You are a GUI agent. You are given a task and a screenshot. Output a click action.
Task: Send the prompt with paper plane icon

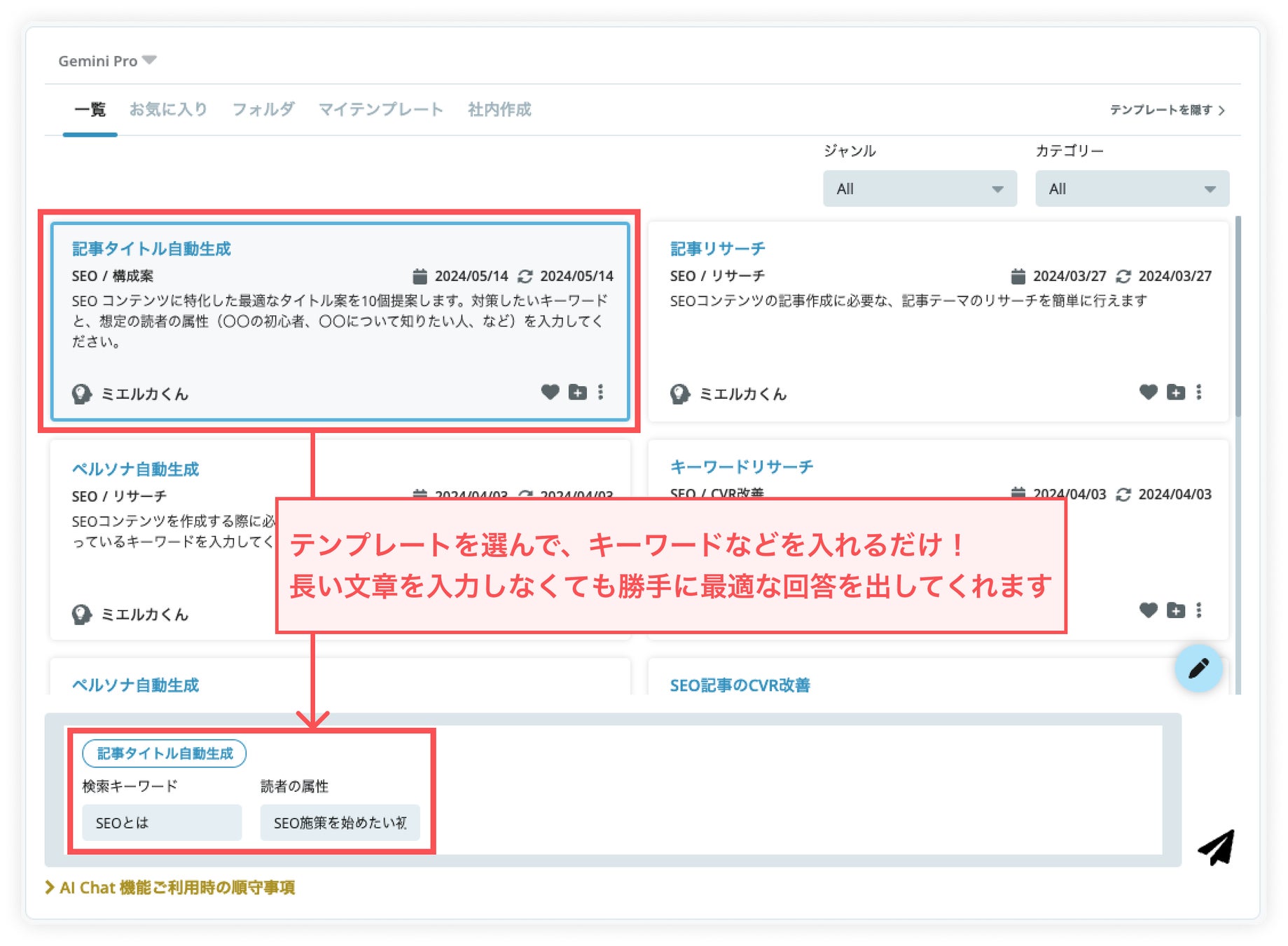(1217, 847)
